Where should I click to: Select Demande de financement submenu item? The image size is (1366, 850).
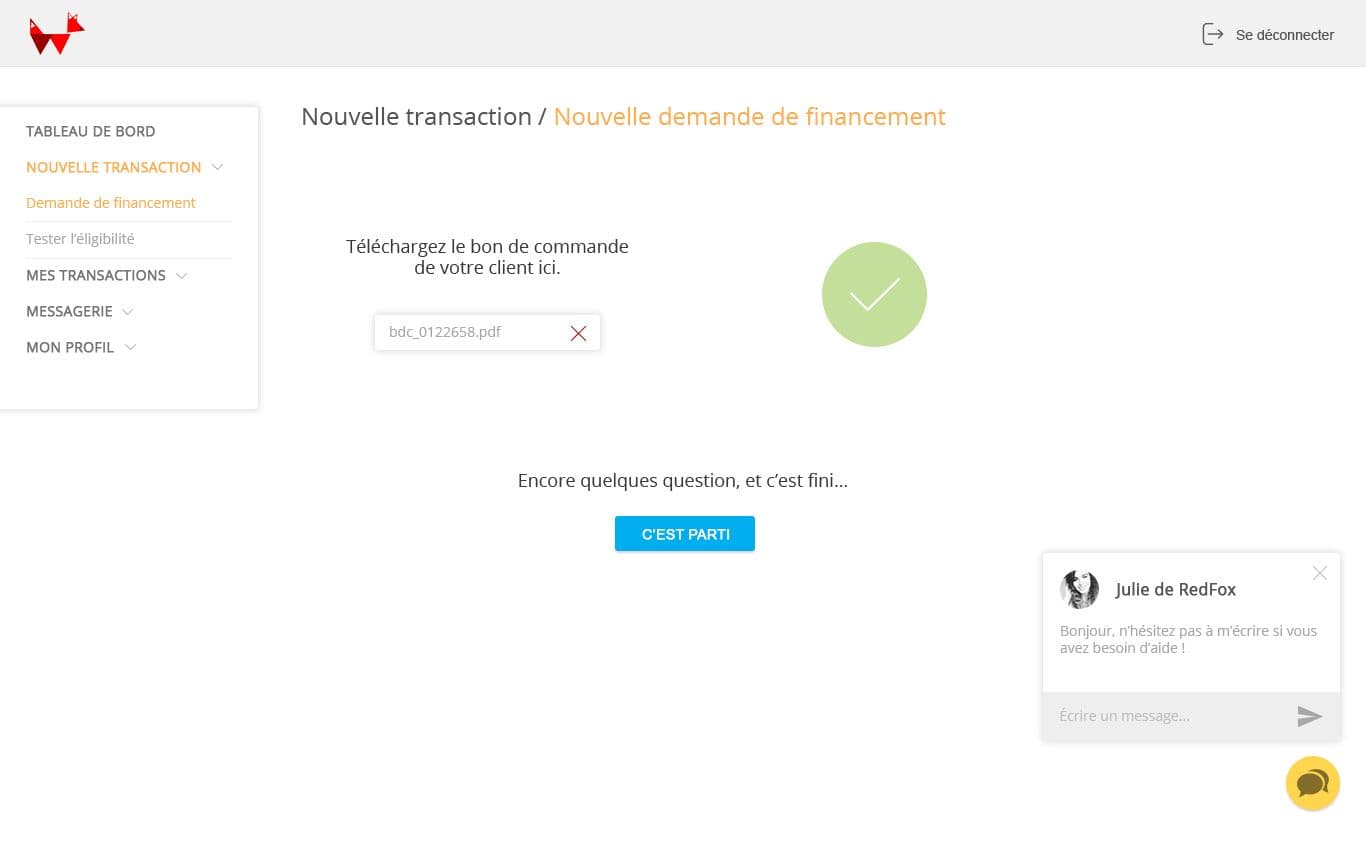[x=111, y=203]
